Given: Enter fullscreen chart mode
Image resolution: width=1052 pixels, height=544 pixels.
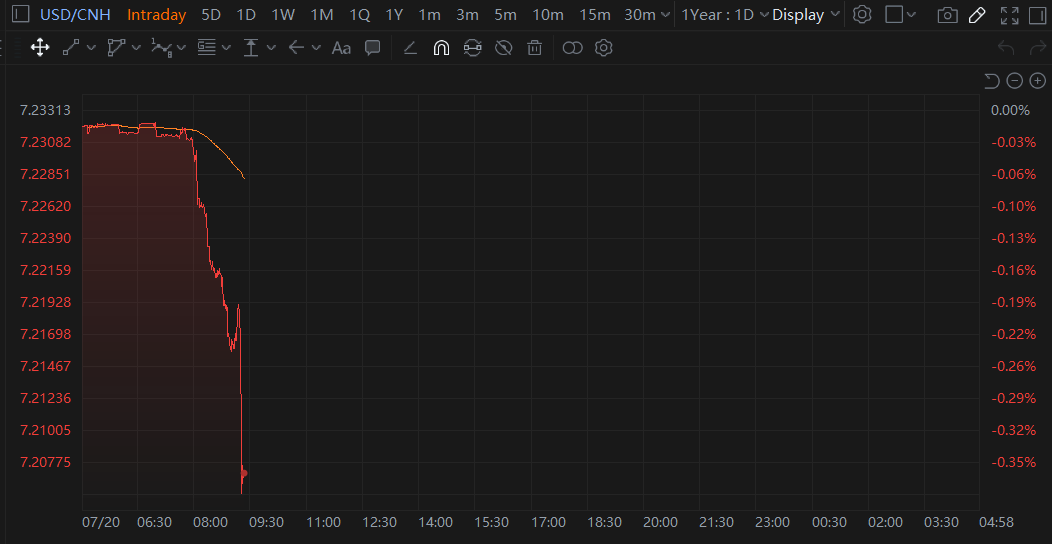Looking at the screenshot, I should (x=1010, y=15).
